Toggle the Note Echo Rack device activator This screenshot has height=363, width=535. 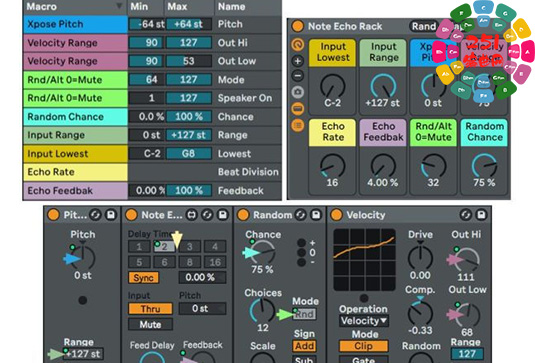click(x=298, y=26)
